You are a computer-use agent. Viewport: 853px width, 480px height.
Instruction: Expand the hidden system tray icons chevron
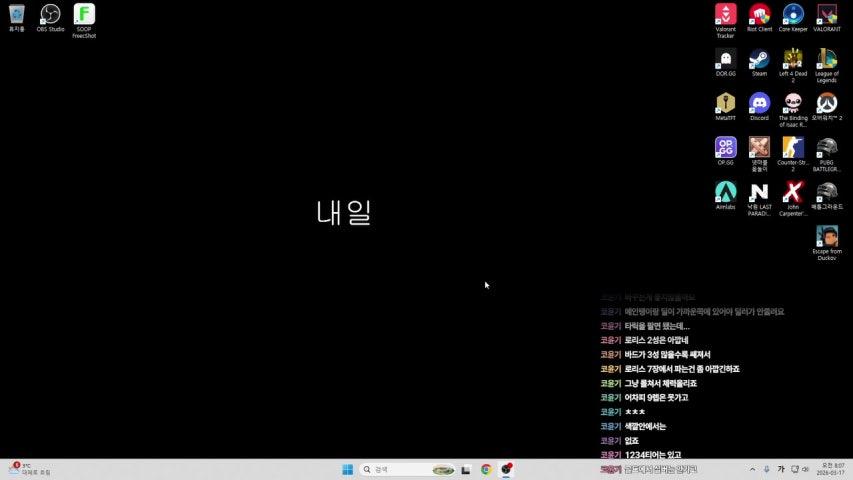(752, 469)
